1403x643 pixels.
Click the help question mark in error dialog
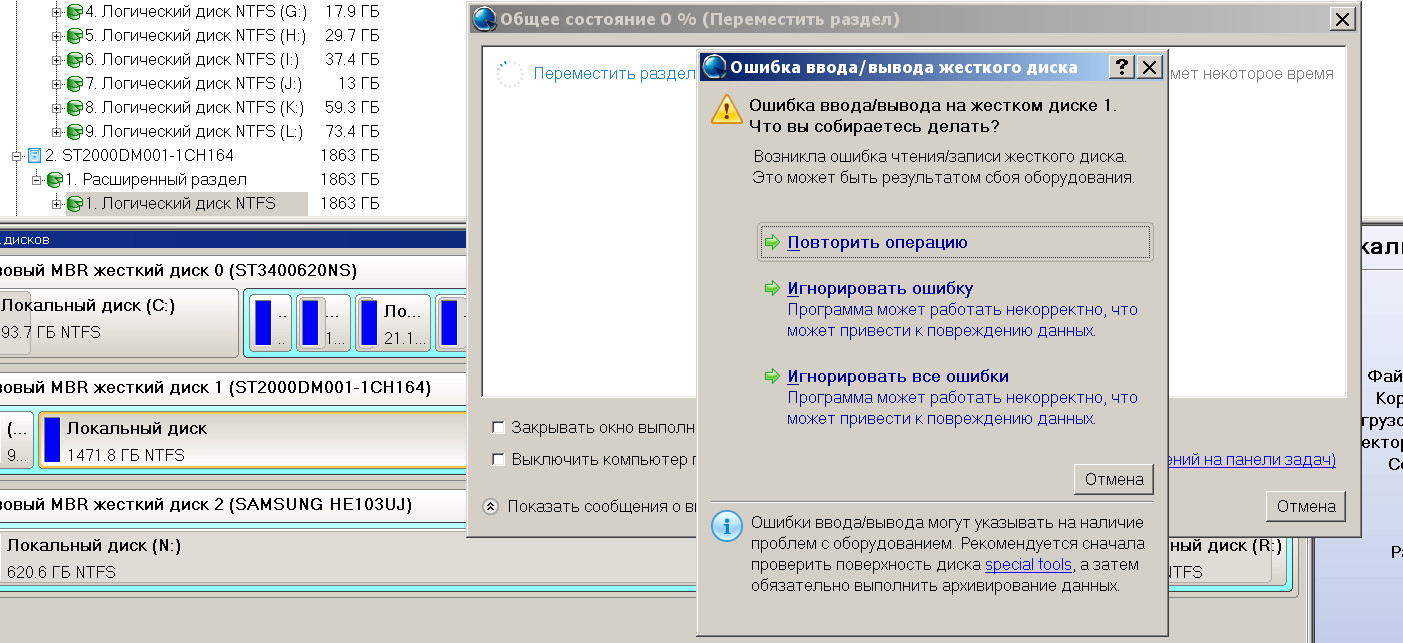(1122, 67)
